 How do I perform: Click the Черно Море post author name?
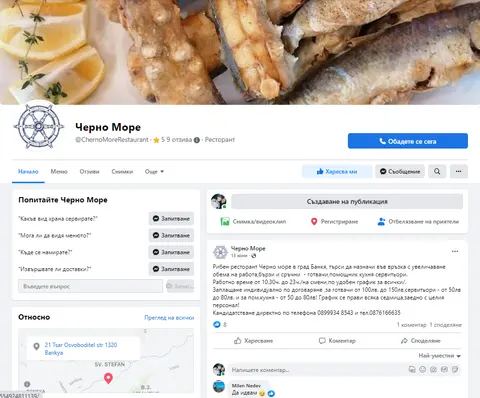click(248, 248)
